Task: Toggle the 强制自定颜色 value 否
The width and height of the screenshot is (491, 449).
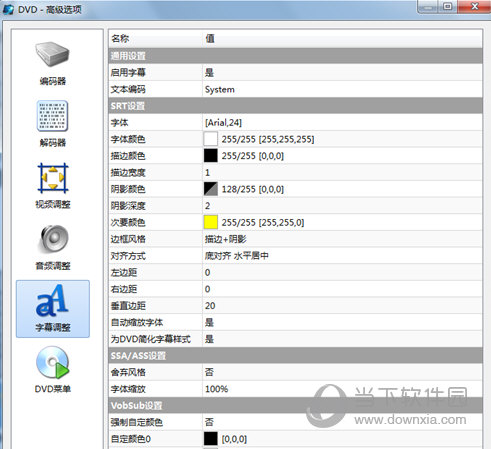Action: point(209,422)
